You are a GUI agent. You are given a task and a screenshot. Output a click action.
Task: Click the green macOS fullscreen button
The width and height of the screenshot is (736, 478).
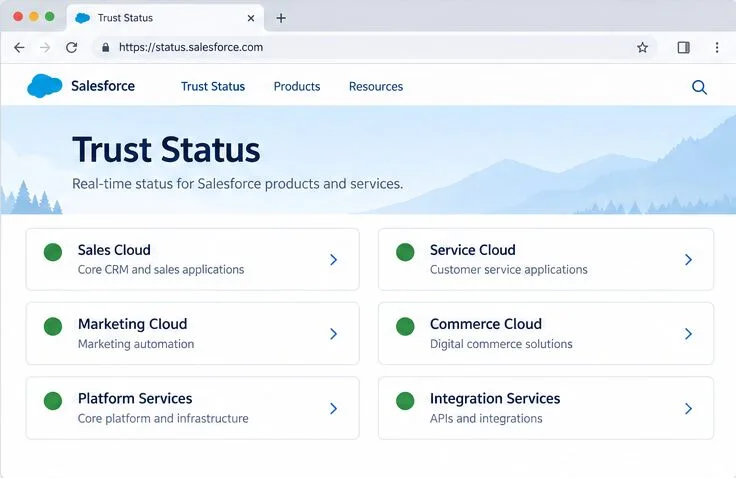click(x=49, y=17)
